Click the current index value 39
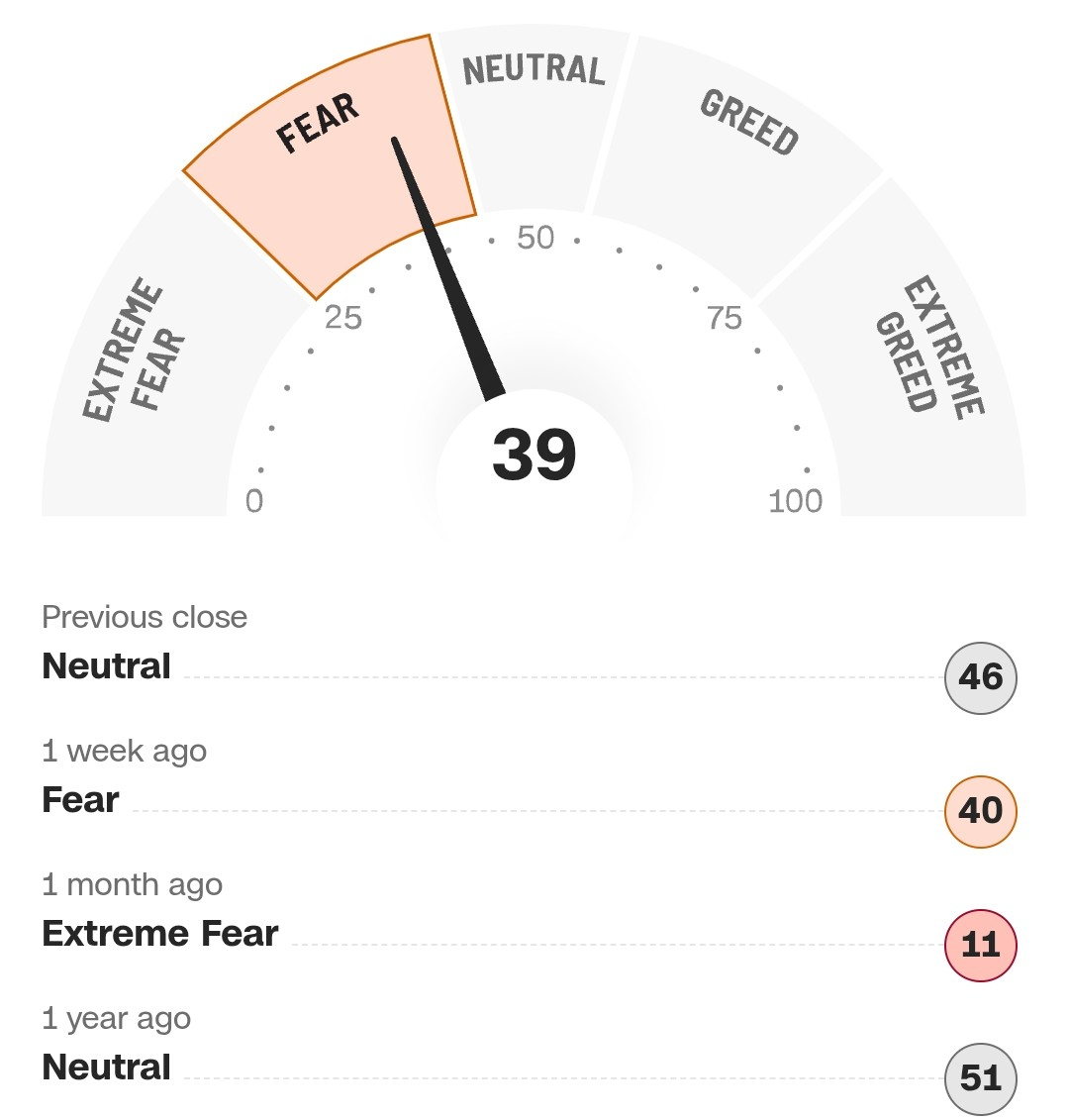 point(534,455)
